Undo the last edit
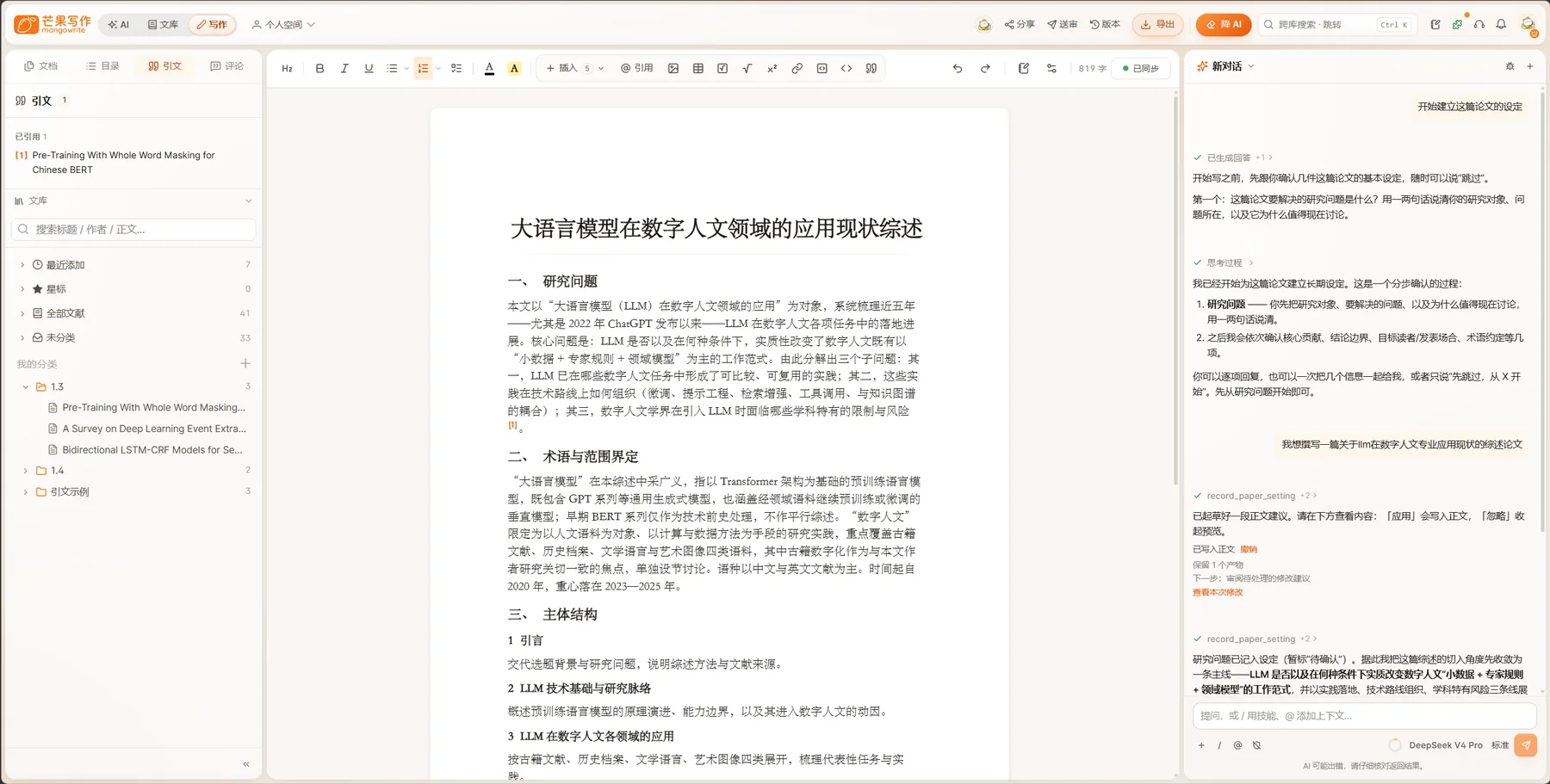 coord(958,68)
